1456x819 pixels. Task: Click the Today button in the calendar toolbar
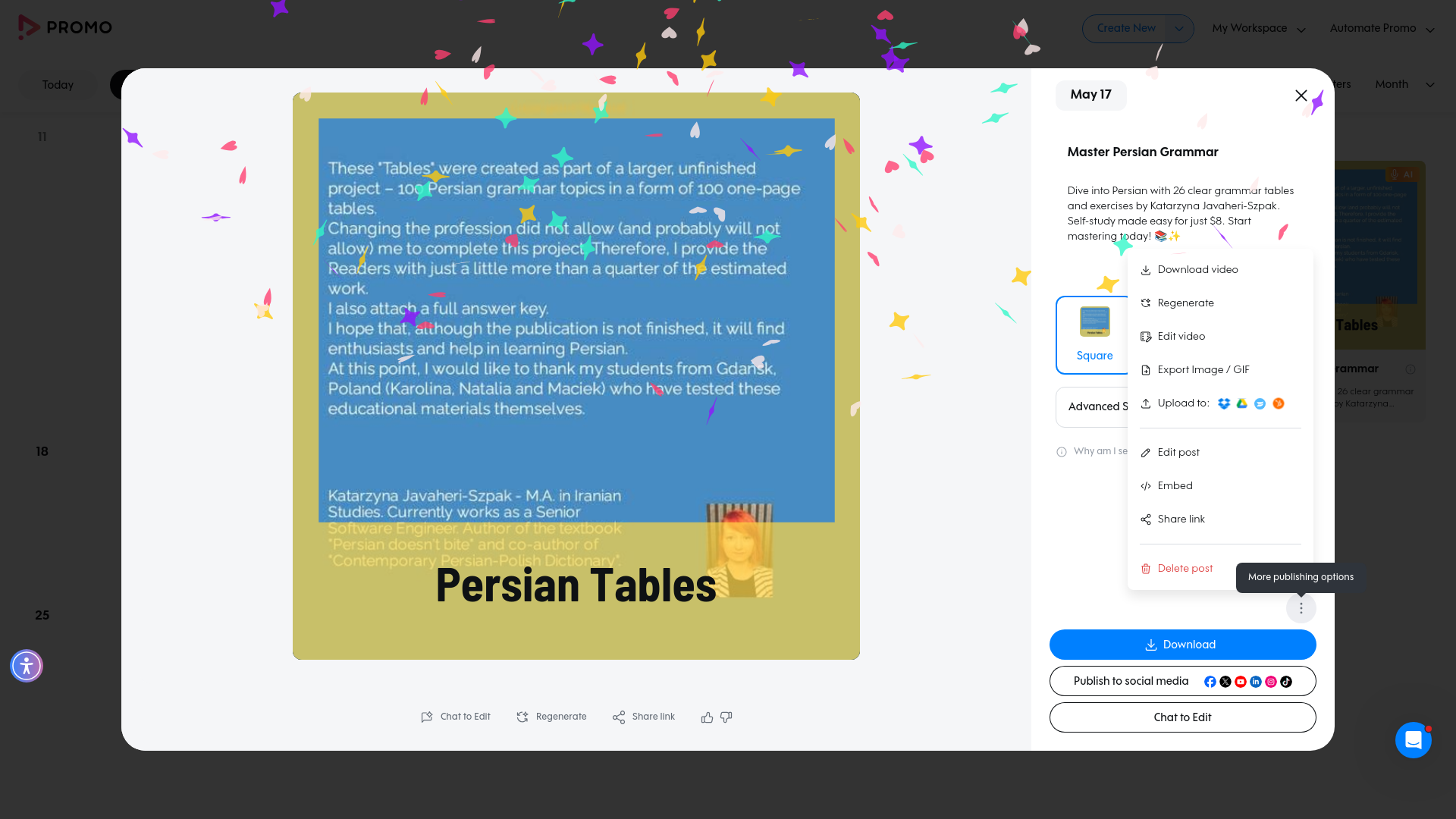coord(58,85)
